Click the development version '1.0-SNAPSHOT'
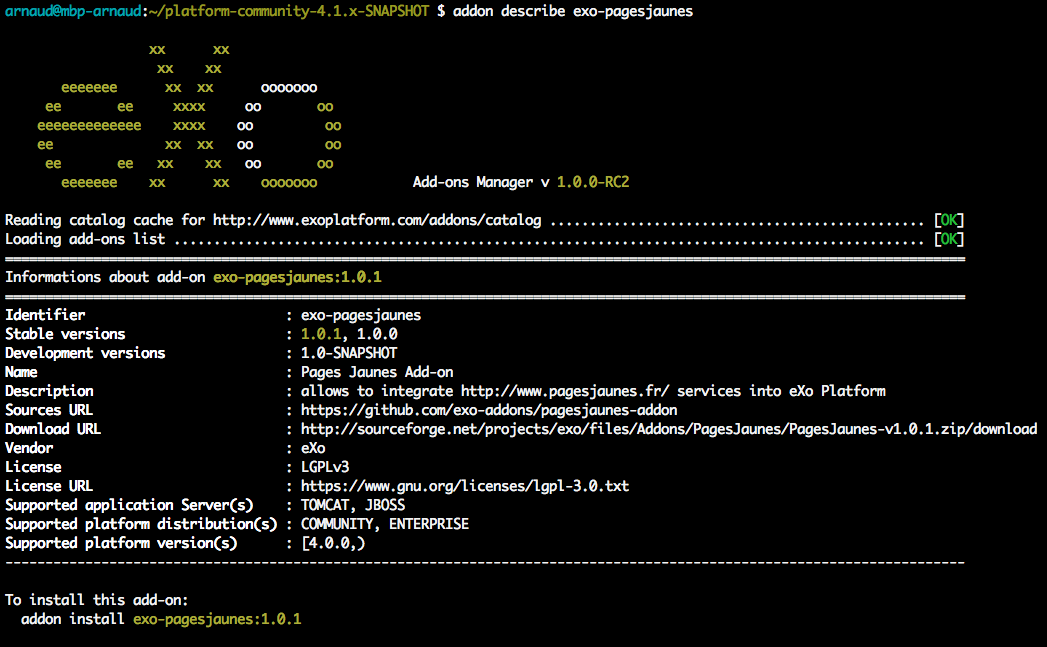The image size is (1047, 647). 349,353
